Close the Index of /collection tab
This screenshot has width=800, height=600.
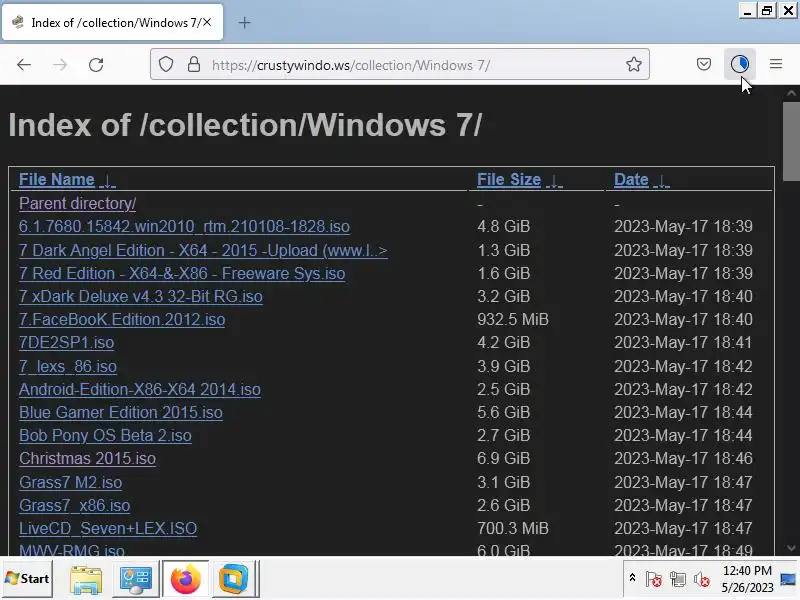click(207, 22)
